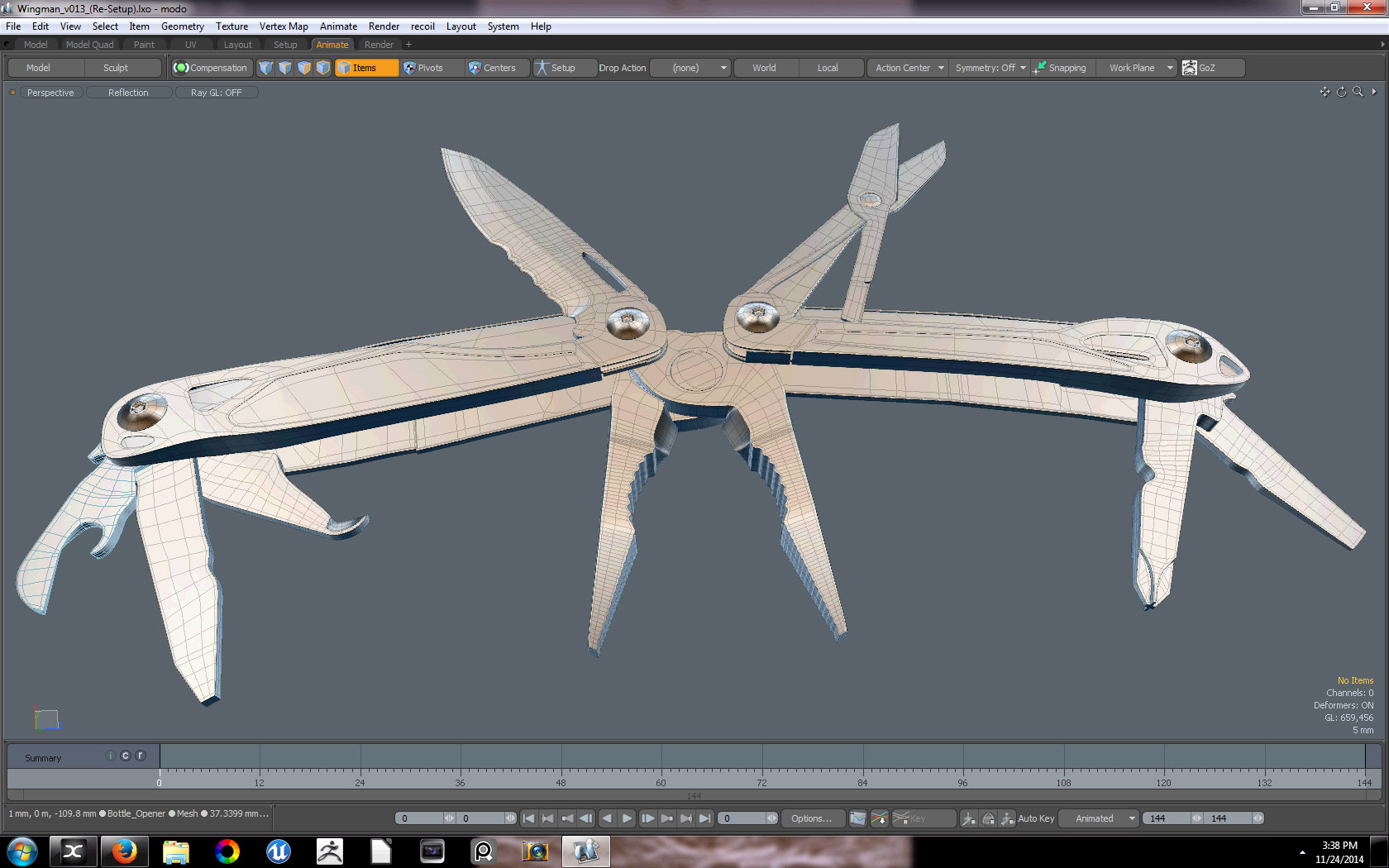Switch coordinates to World
Screen dimensions: 1389x868
[x=764, y=68]
